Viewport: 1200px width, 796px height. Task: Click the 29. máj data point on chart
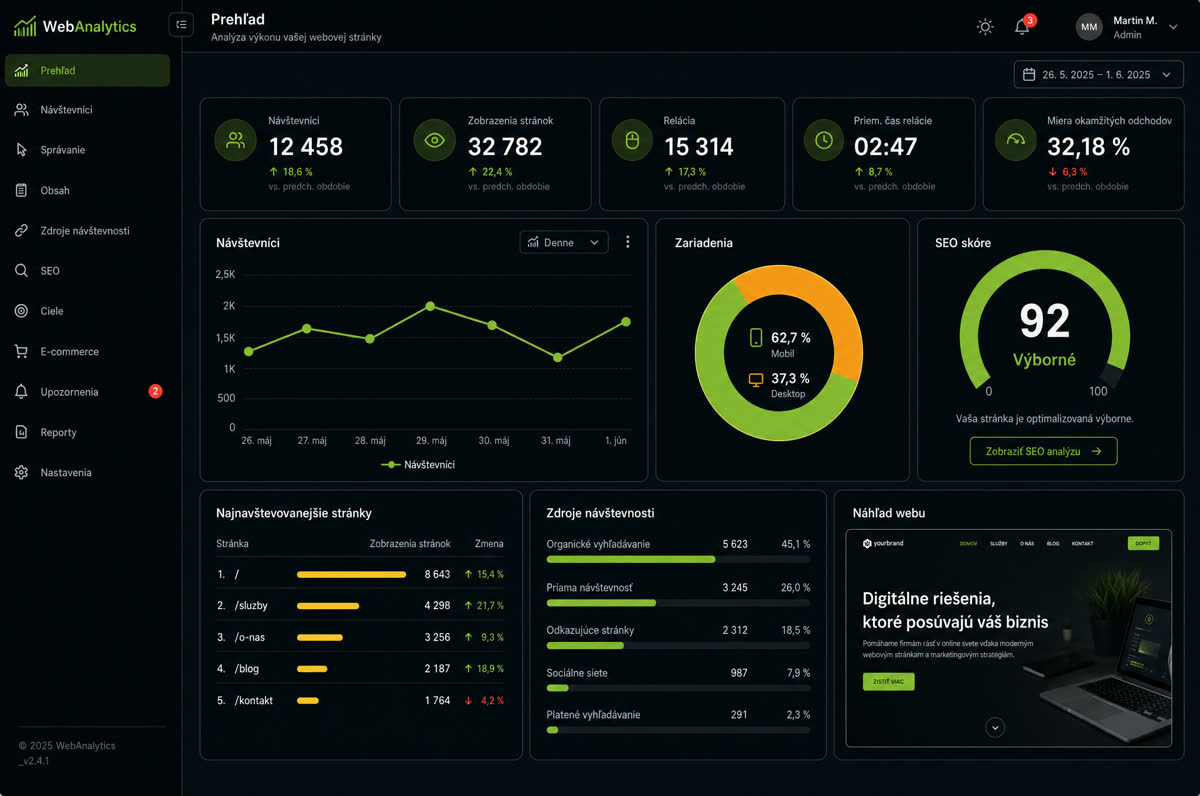[430, 306]
